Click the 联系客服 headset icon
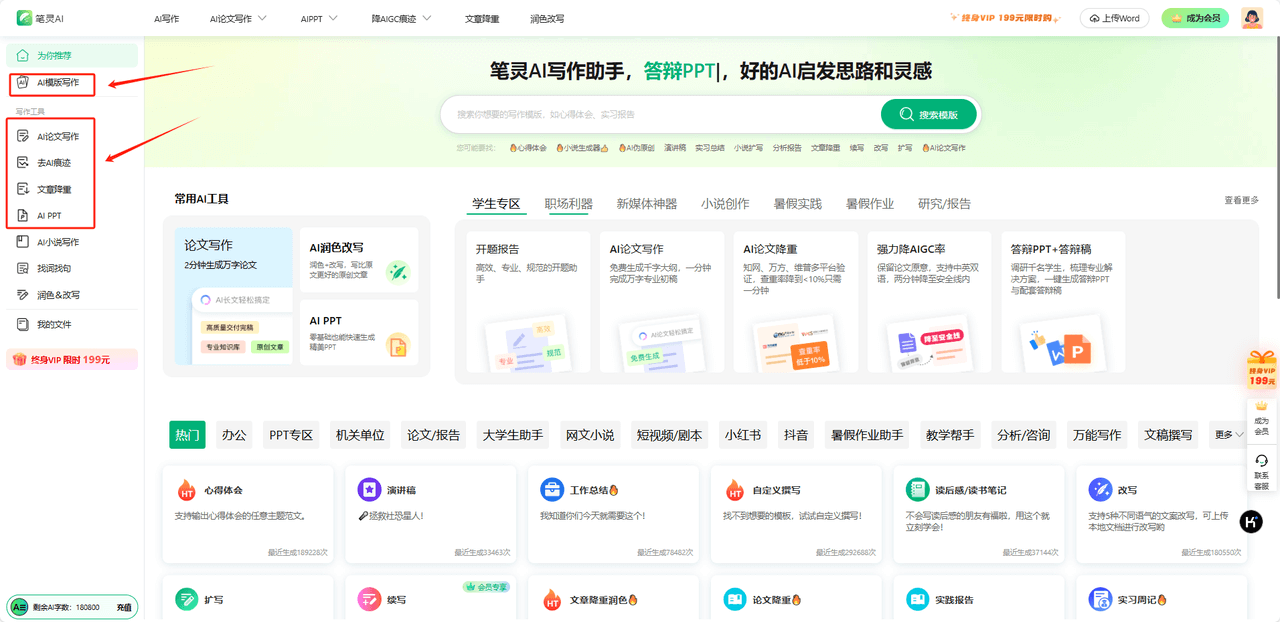1280x622 pixels. tap(1259, 463)
